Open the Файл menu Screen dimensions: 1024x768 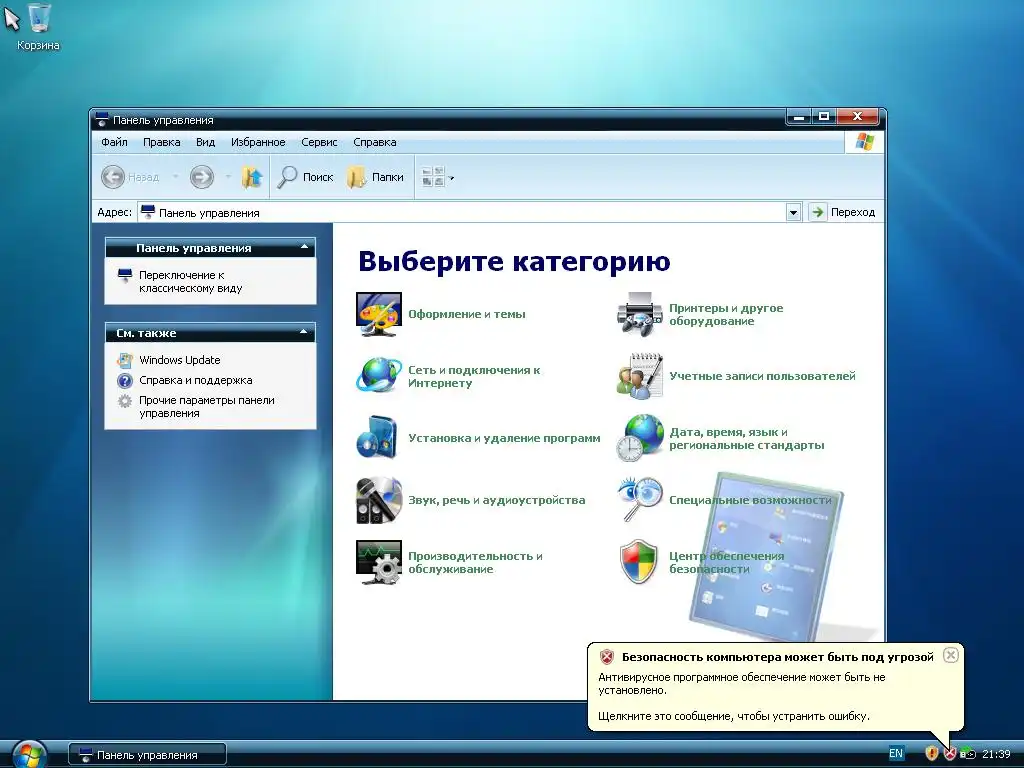tap(114, 142)
